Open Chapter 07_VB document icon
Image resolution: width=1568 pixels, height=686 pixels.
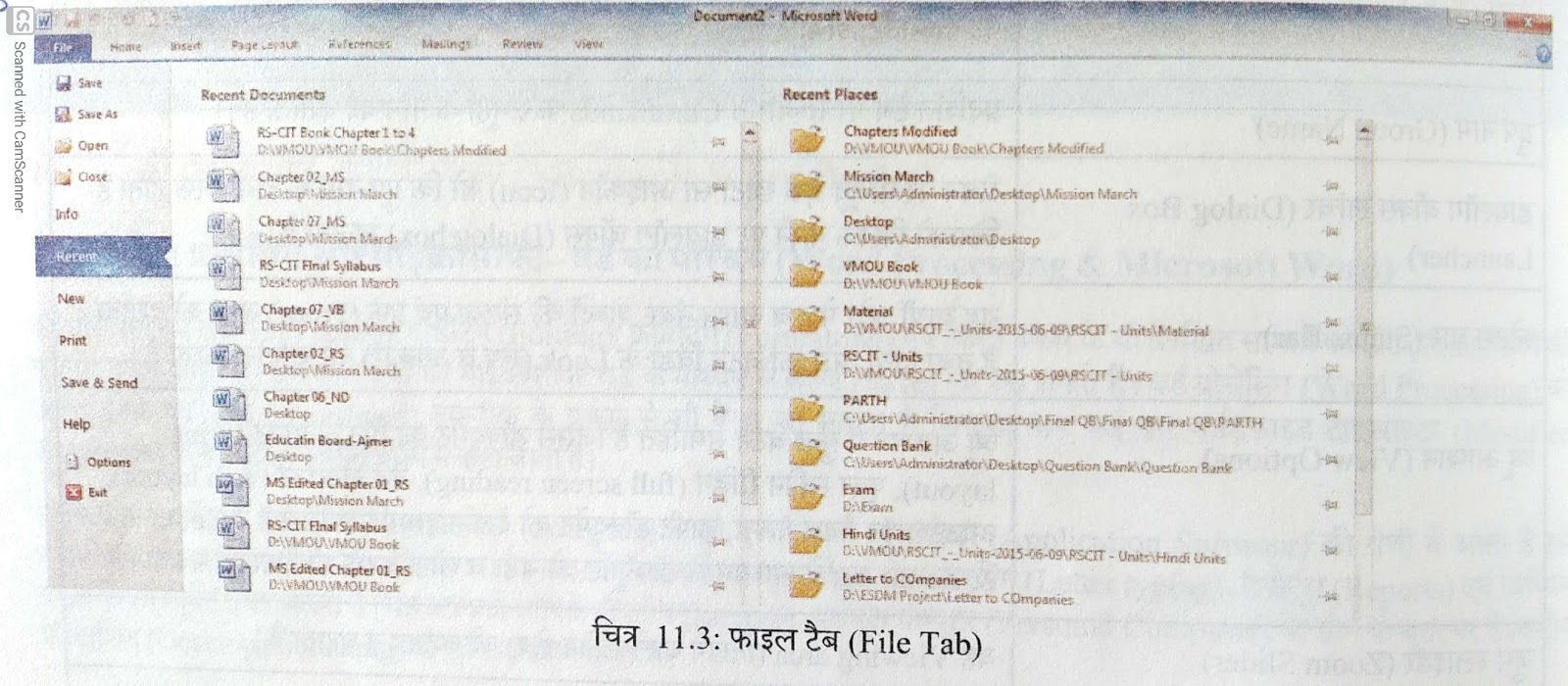[226, 317]
